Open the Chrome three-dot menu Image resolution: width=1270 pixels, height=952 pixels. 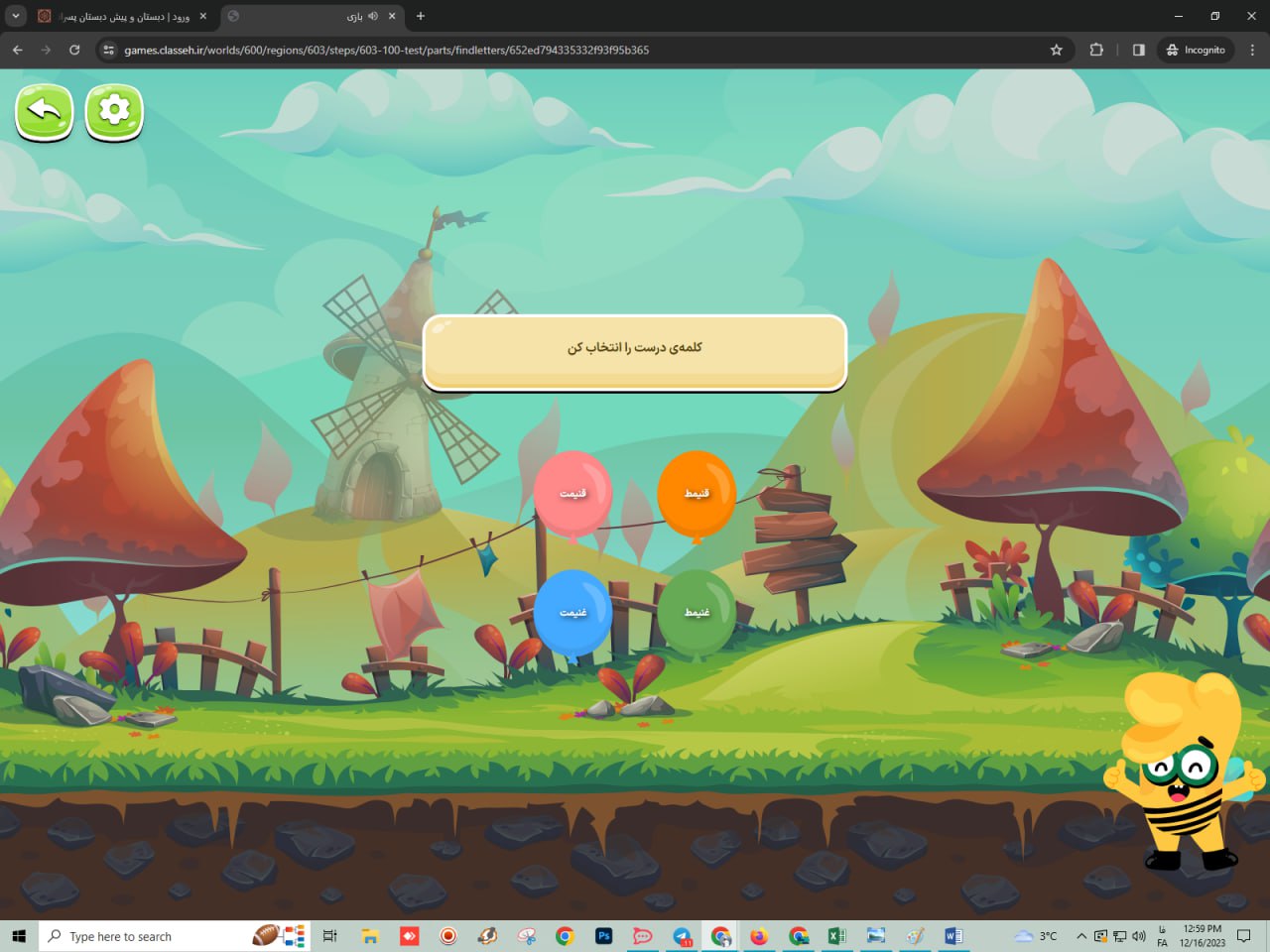point(1252,50)
